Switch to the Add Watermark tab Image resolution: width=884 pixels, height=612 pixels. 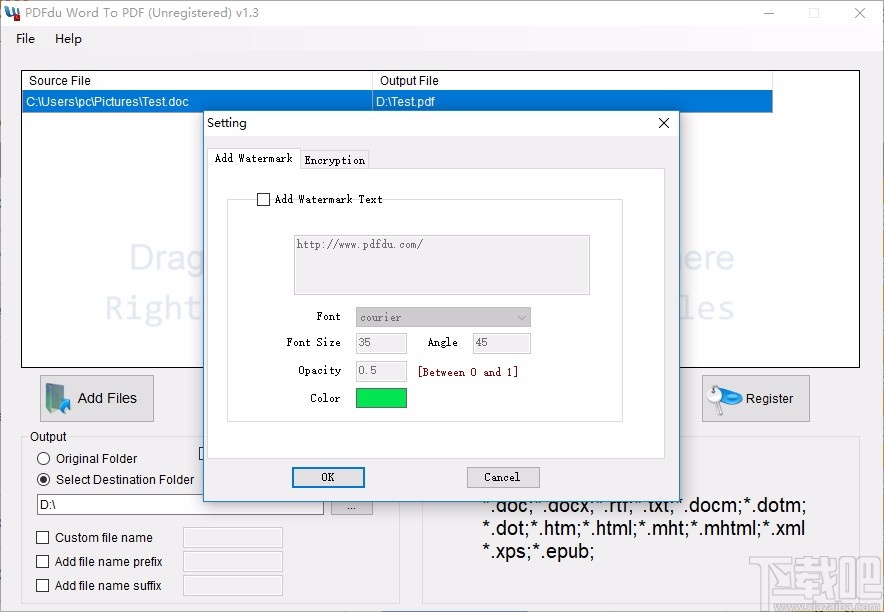coord(253,158)
